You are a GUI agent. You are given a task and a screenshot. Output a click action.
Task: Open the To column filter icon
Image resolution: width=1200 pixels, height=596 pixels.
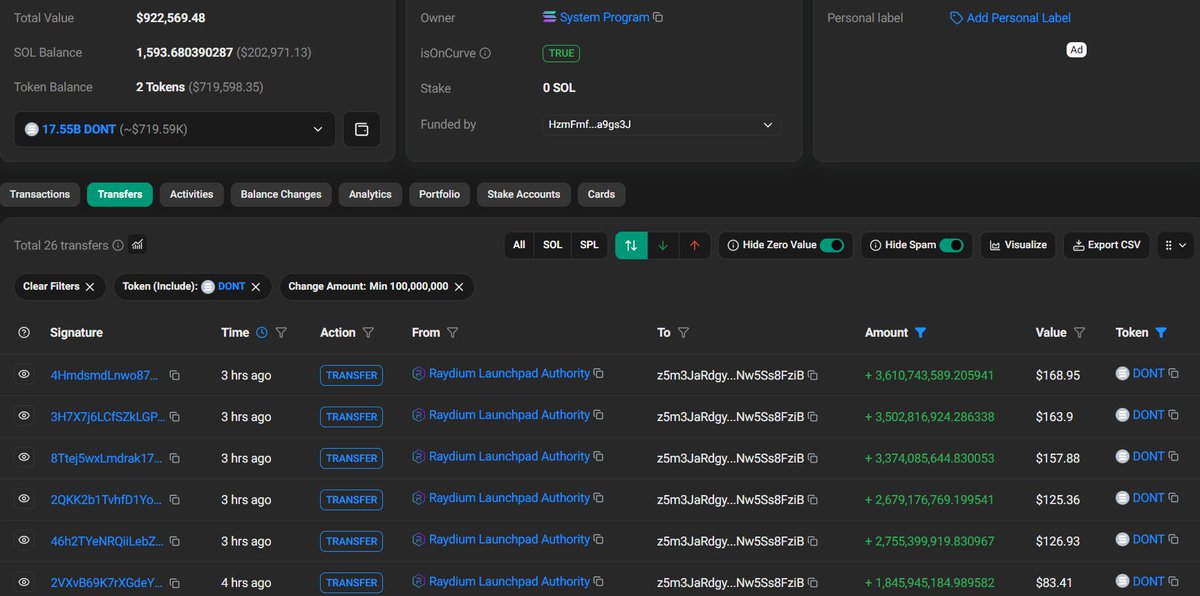click(x=683, y=333)
